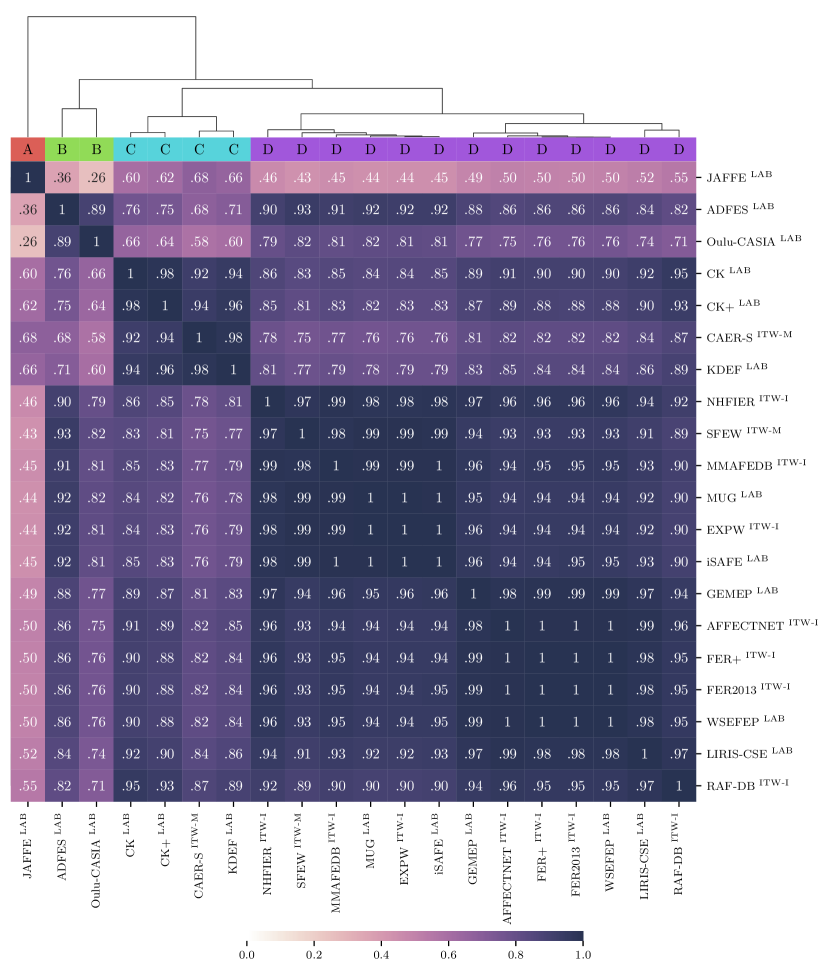
Task: Click the 0.4 tick label on the colorbar
Action: click(381, 955)
